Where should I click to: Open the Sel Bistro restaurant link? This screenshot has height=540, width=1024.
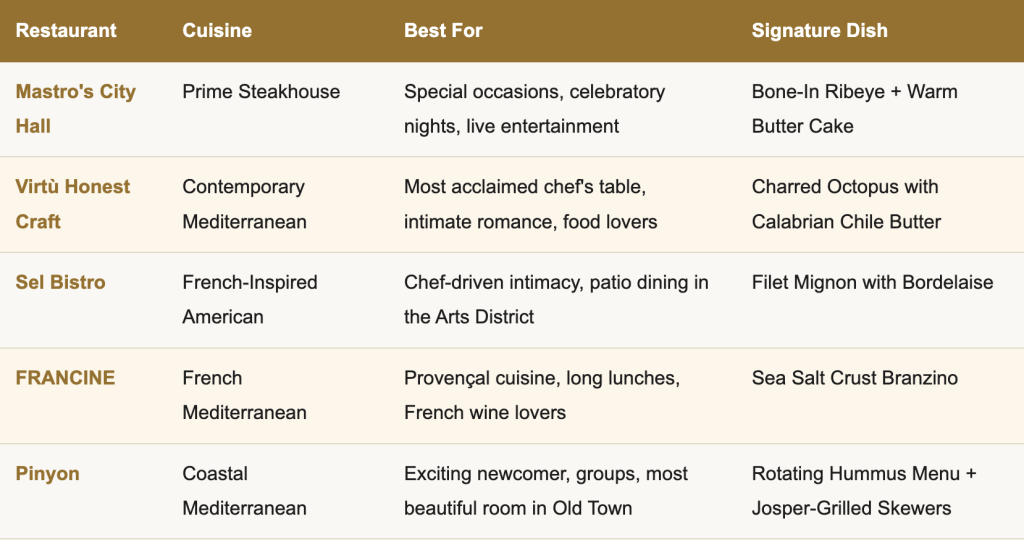pyautogui.click(x=60, y=282)
